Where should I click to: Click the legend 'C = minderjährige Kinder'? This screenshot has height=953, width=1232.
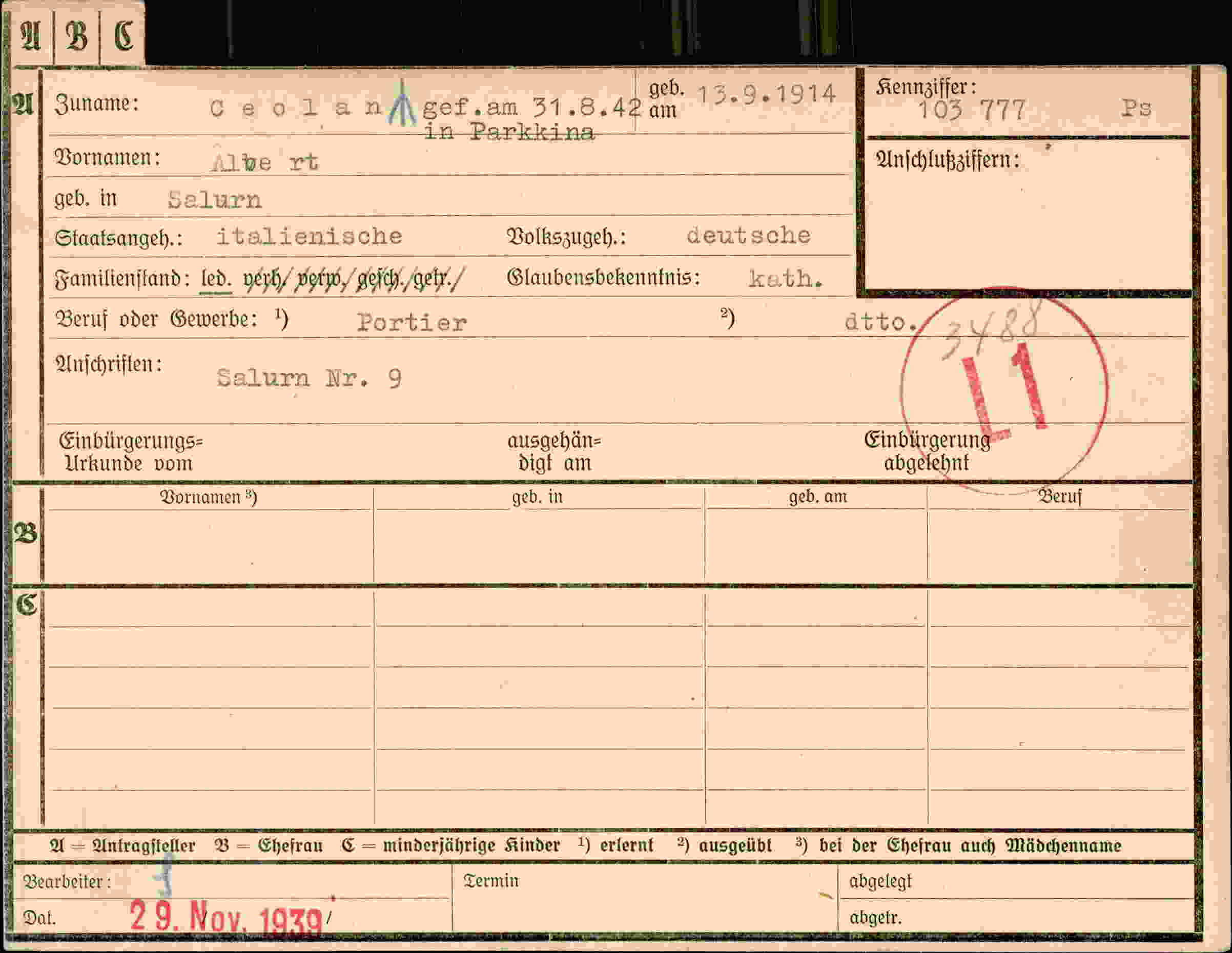(450, 846)
